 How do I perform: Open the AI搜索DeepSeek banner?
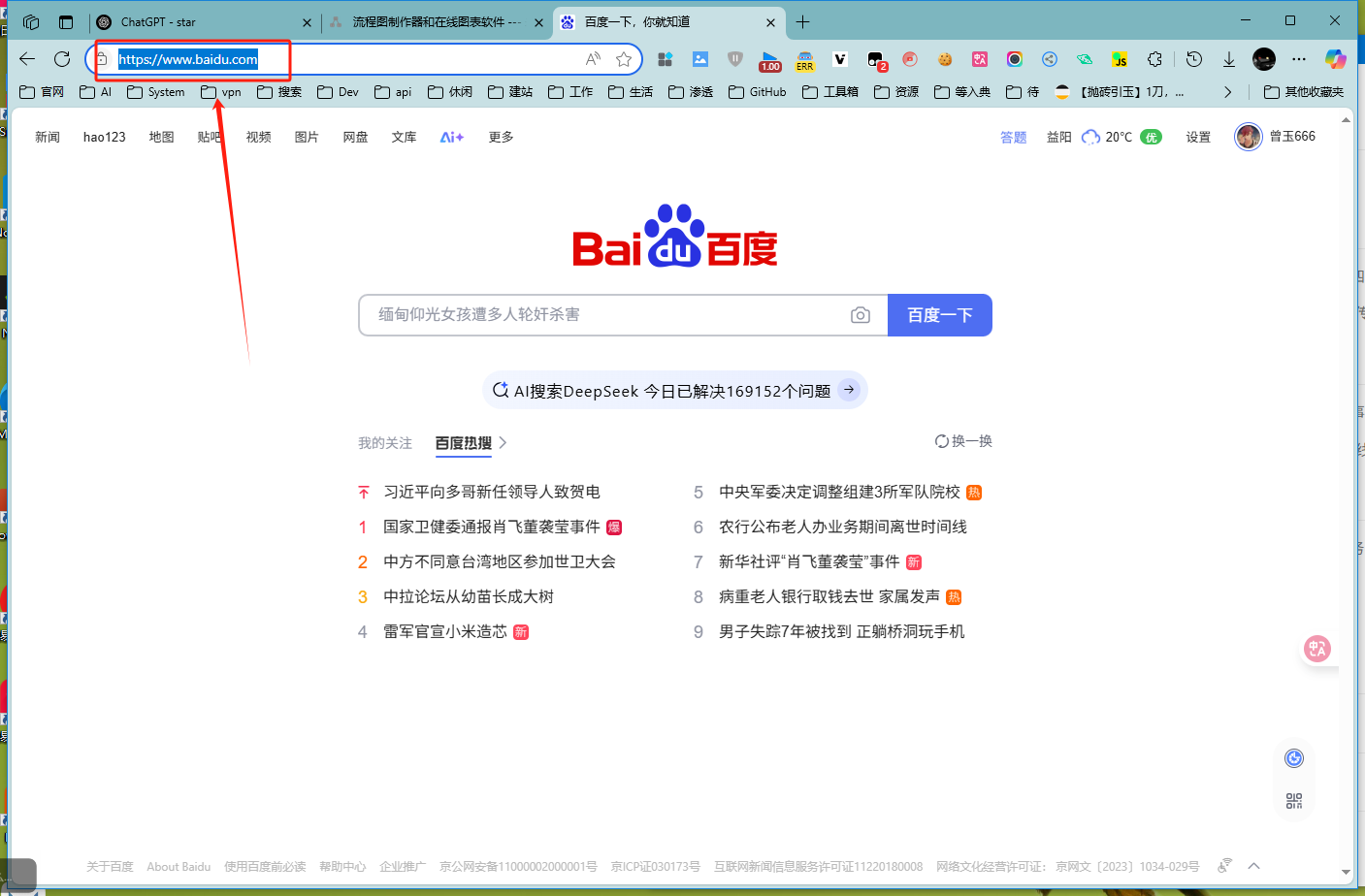pos(675,390)
